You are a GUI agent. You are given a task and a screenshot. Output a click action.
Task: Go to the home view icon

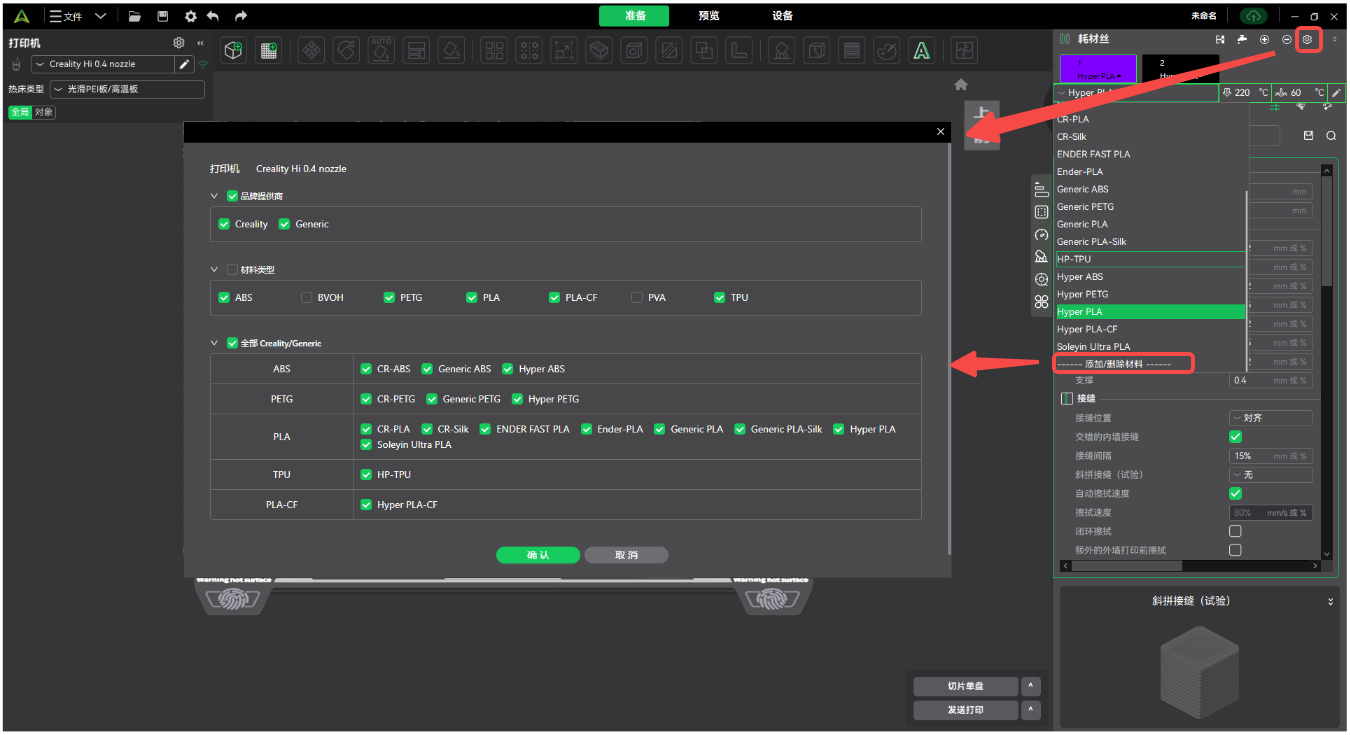point(961,85)
